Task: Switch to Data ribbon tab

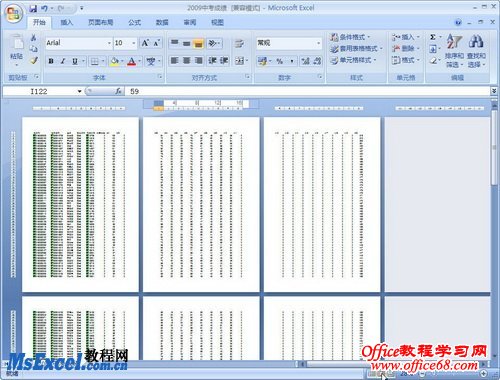Action: click(162, 22)
